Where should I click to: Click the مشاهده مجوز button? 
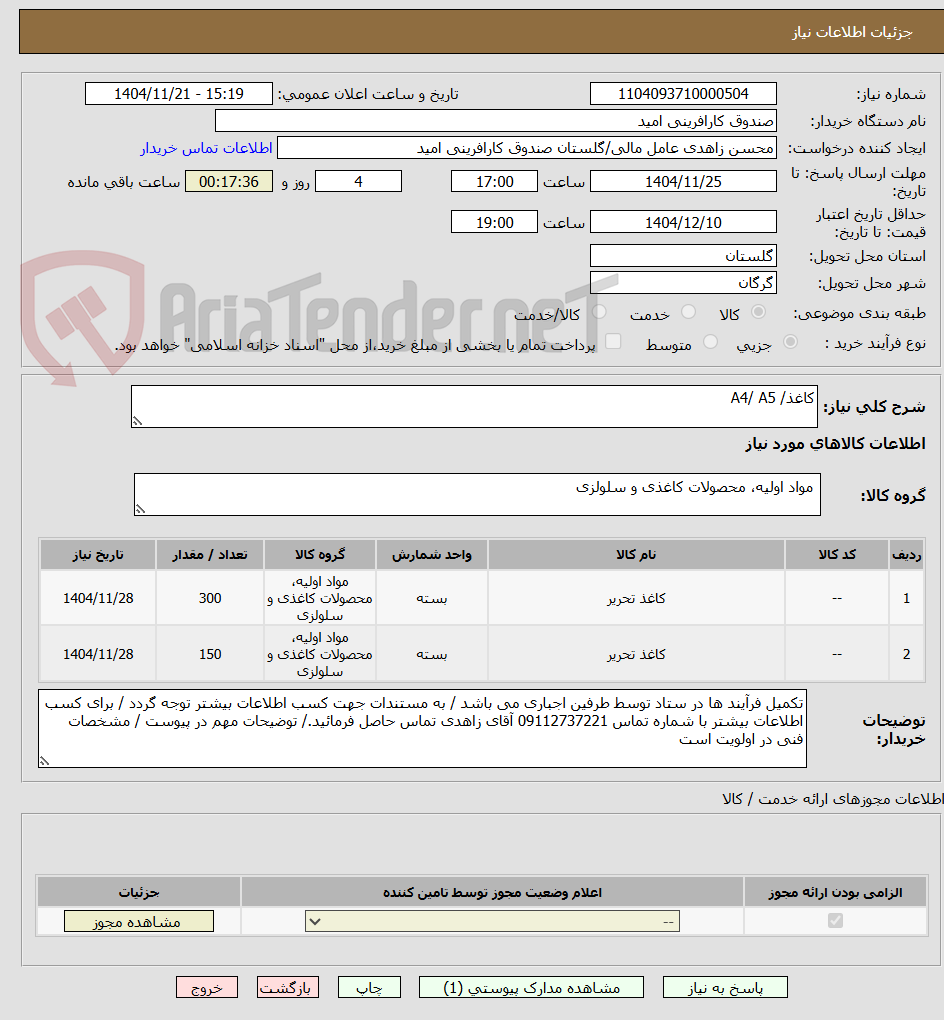pos(139,921)
